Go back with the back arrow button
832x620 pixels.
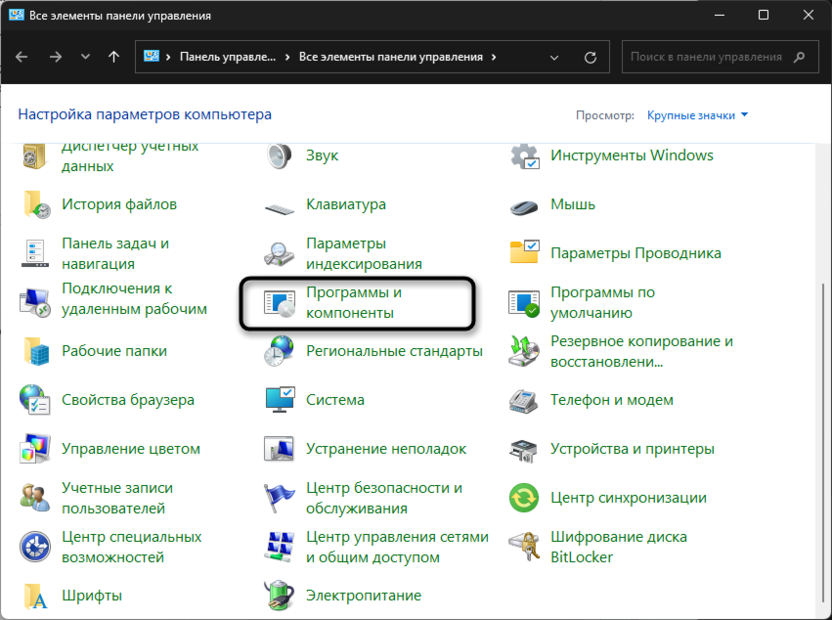(x=22, y=57)
